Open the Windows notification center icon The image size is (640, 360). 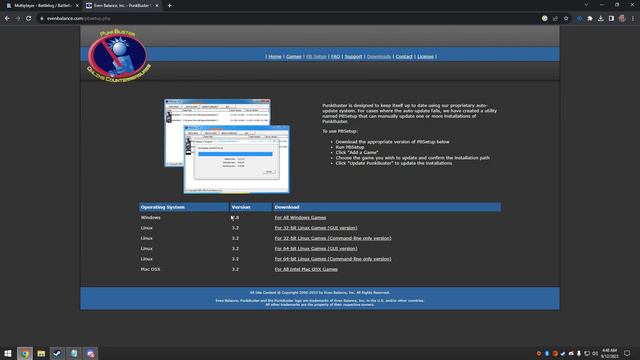[x=627, y=353]
